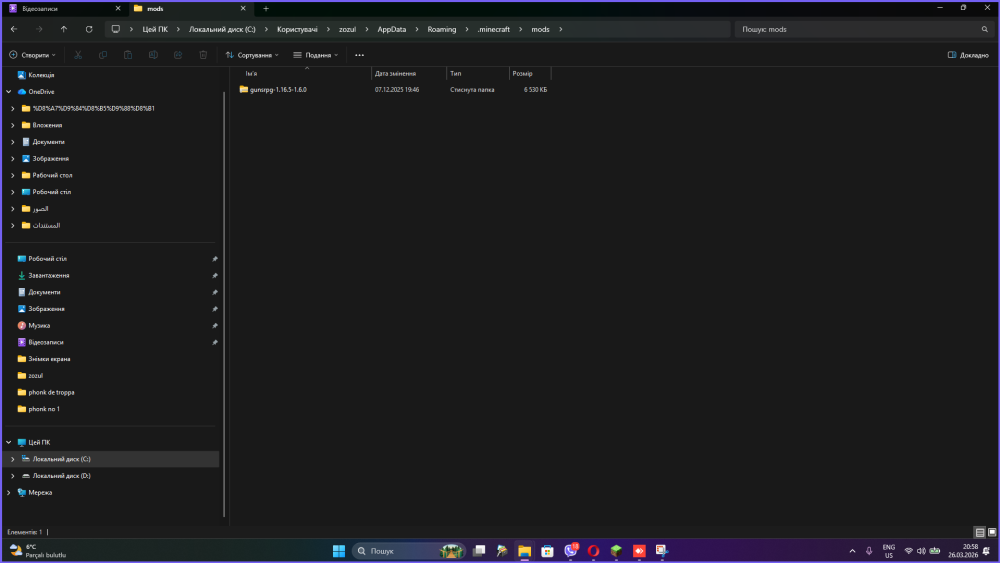
Task: Collapse the OneDrive tree node
Action: pos(9,92)
